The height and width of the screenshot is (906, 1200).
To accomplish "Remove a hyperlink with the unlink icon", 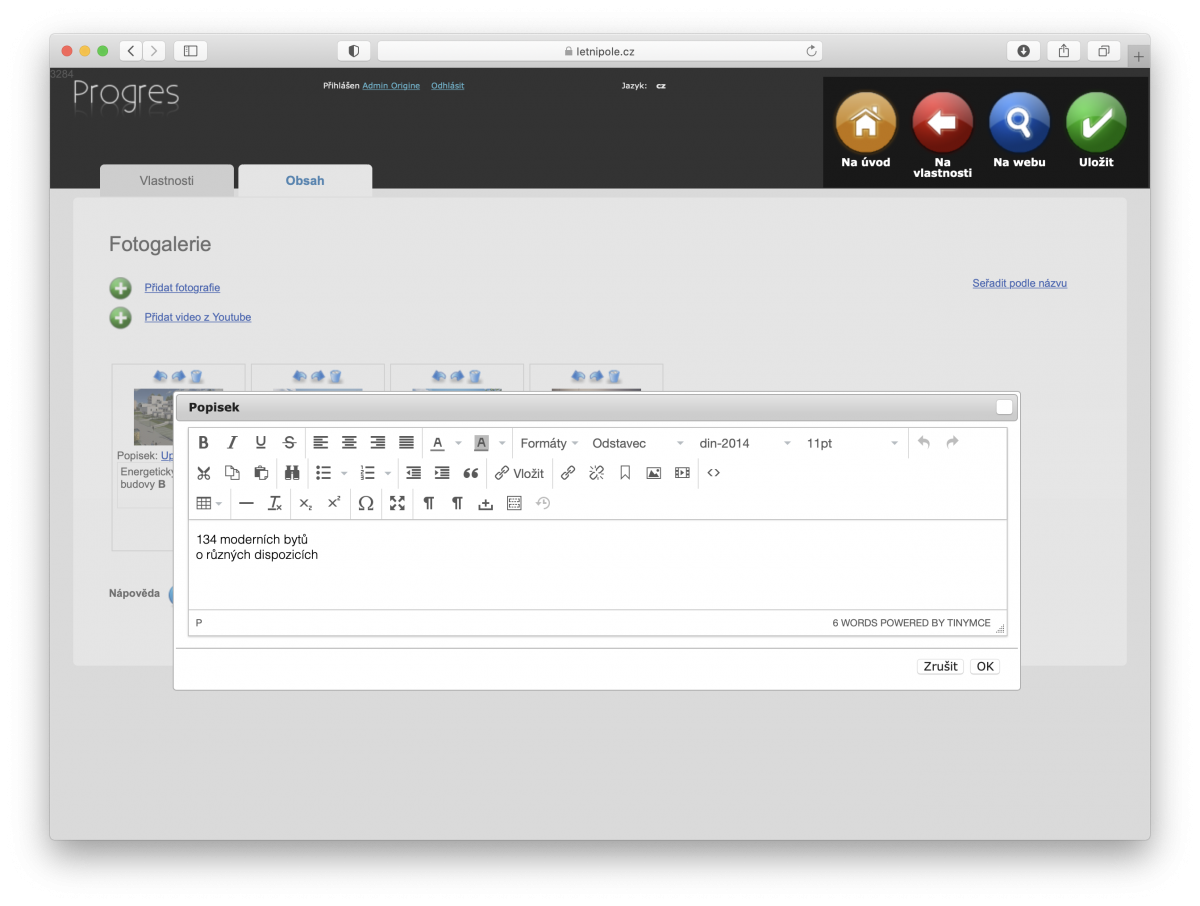I will (596, 472).
